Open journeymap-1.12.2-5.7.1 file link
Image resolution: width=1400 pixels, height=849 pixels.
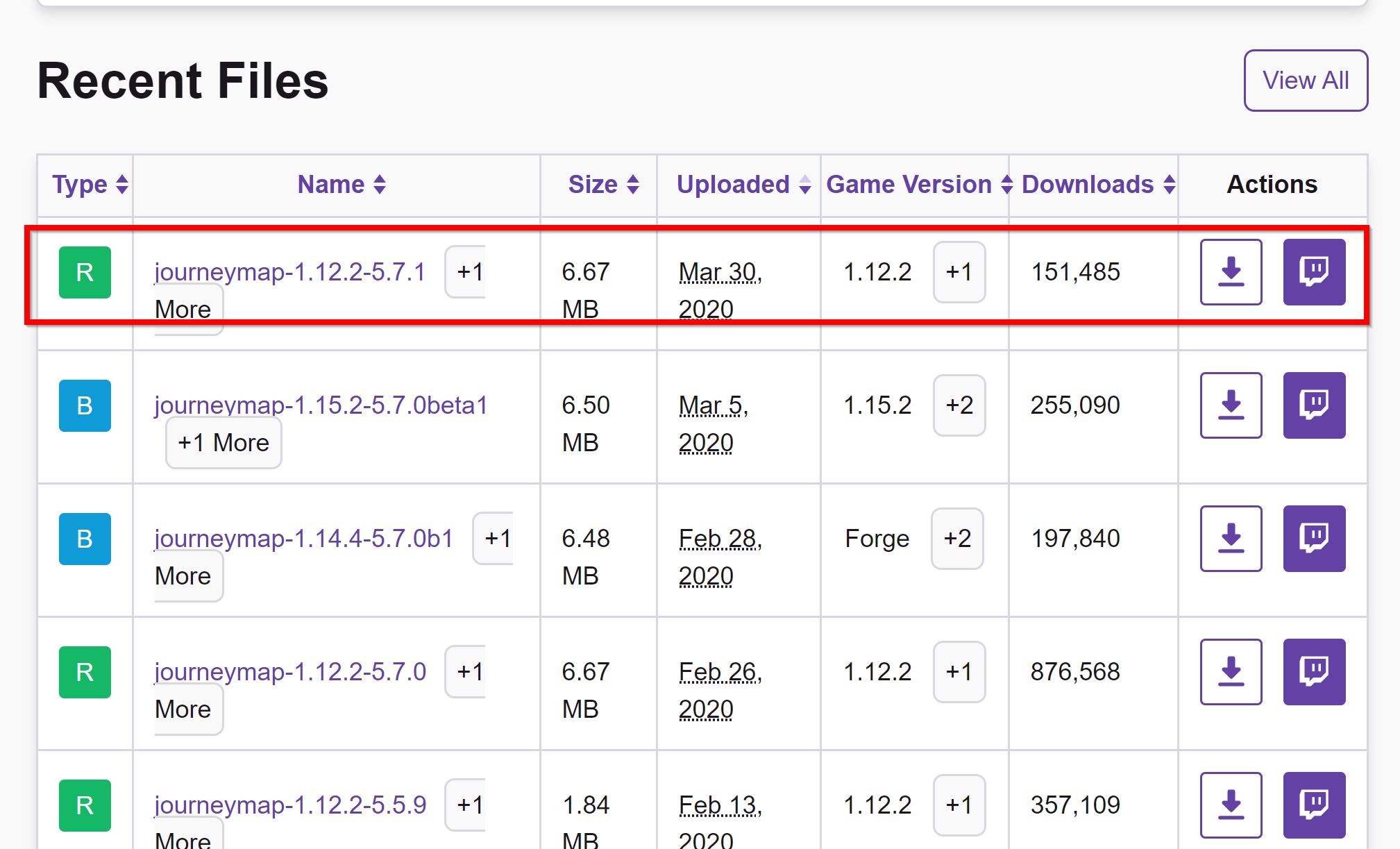(x=289, y=272)
